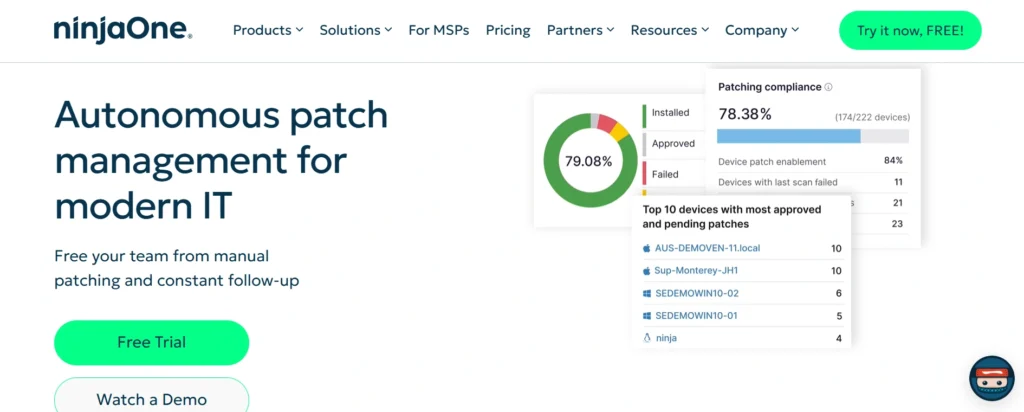Click the 79.08% donut chart
This screenshot has width=1024, height=412.
pyautogui.click(x=590, y=161)
